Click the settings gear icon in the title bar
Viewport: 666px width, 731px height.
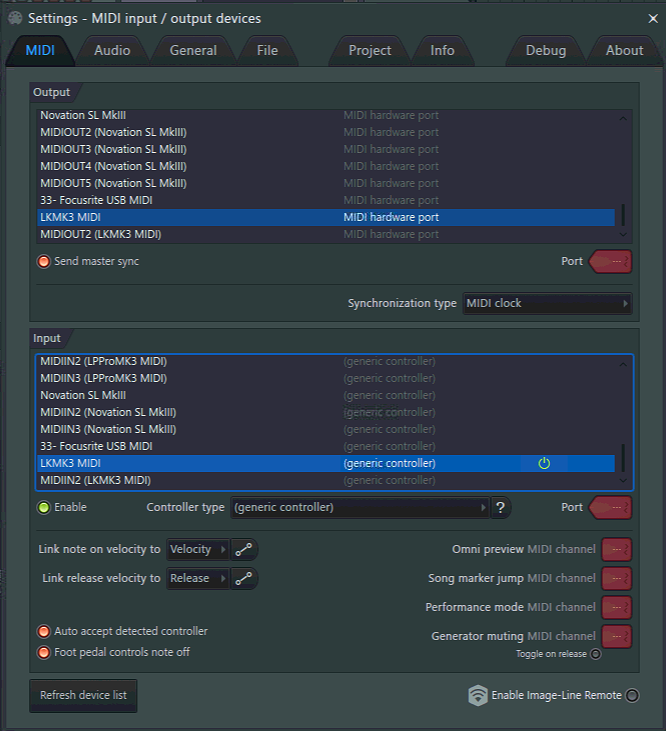coord(15,18)
